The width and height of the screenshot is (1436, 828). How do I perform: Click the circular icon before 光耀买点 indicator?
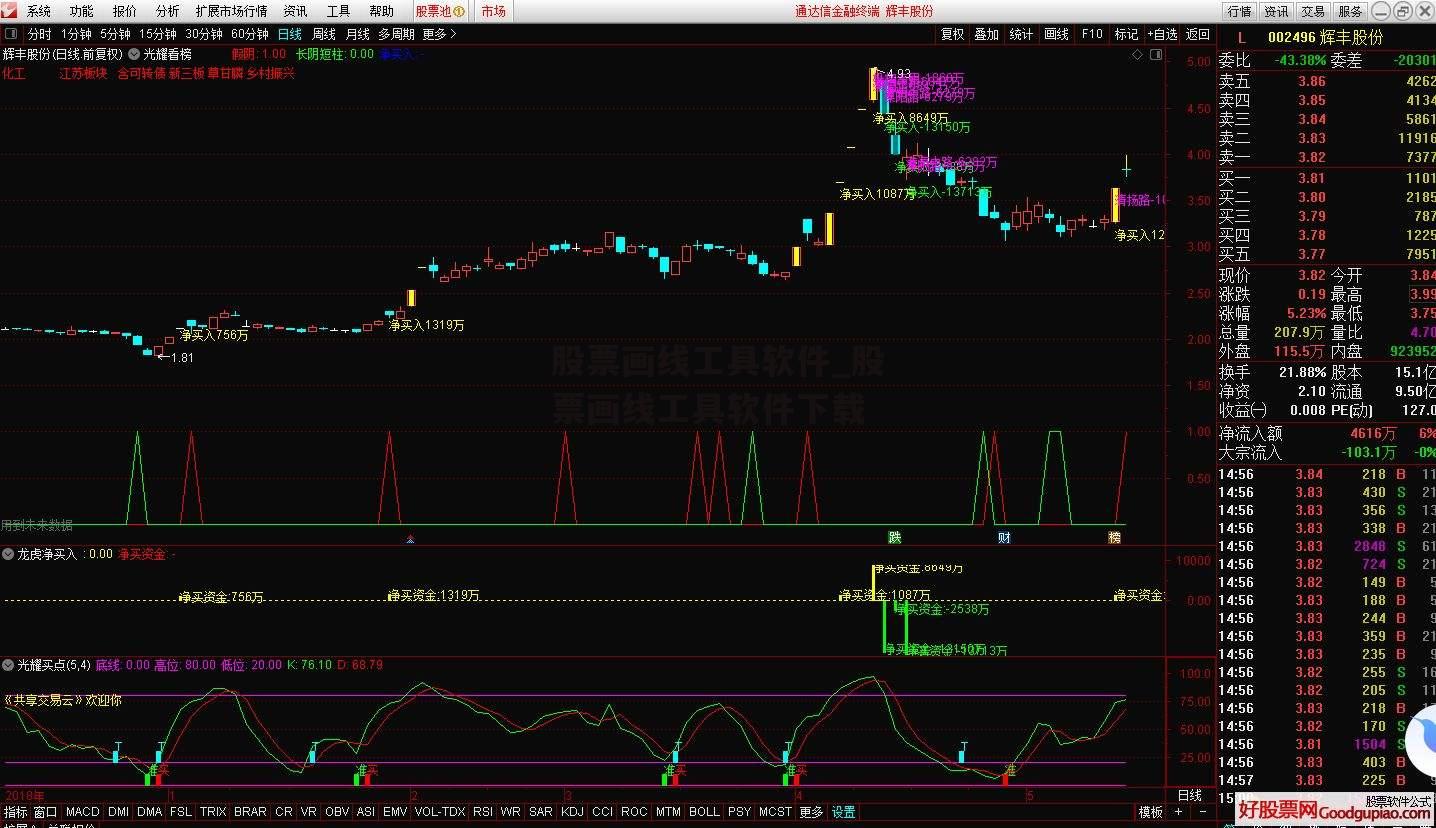click(8, 665)
